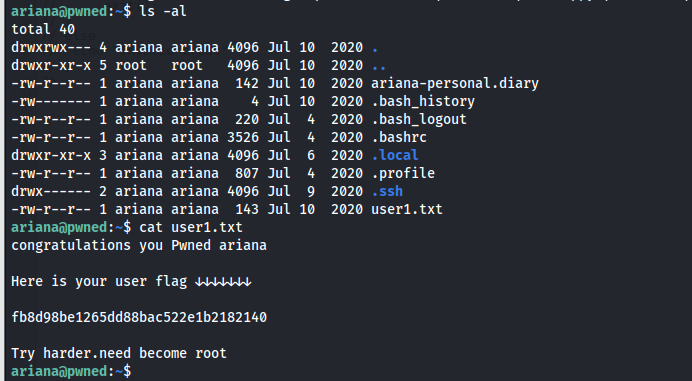Click the 'Try harder.need become root' line
The image size is (692, 381).
[119, 353]
